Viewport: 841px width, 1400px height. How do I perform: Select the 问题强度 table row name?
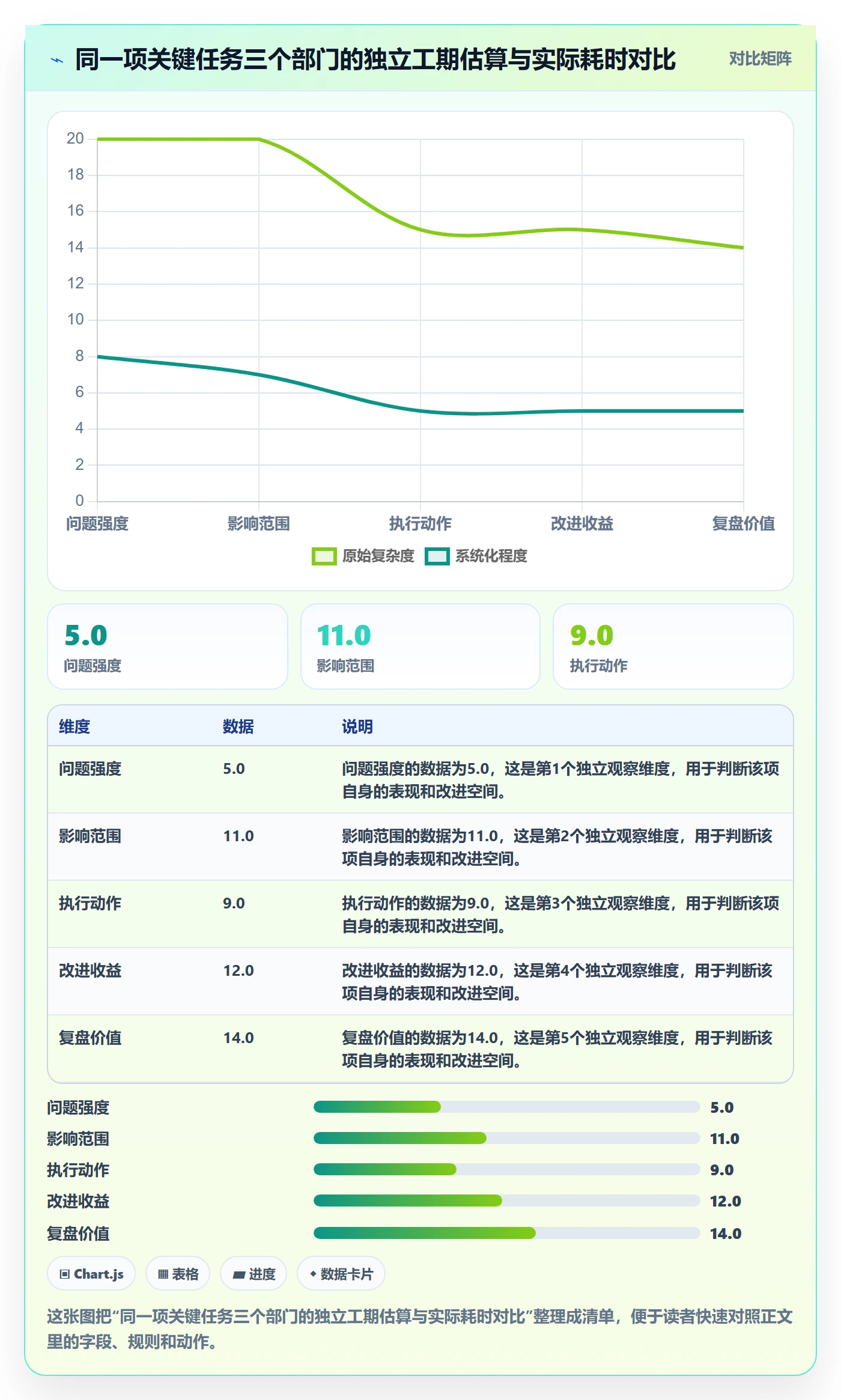pyautogui.click(x=90, y=769)
